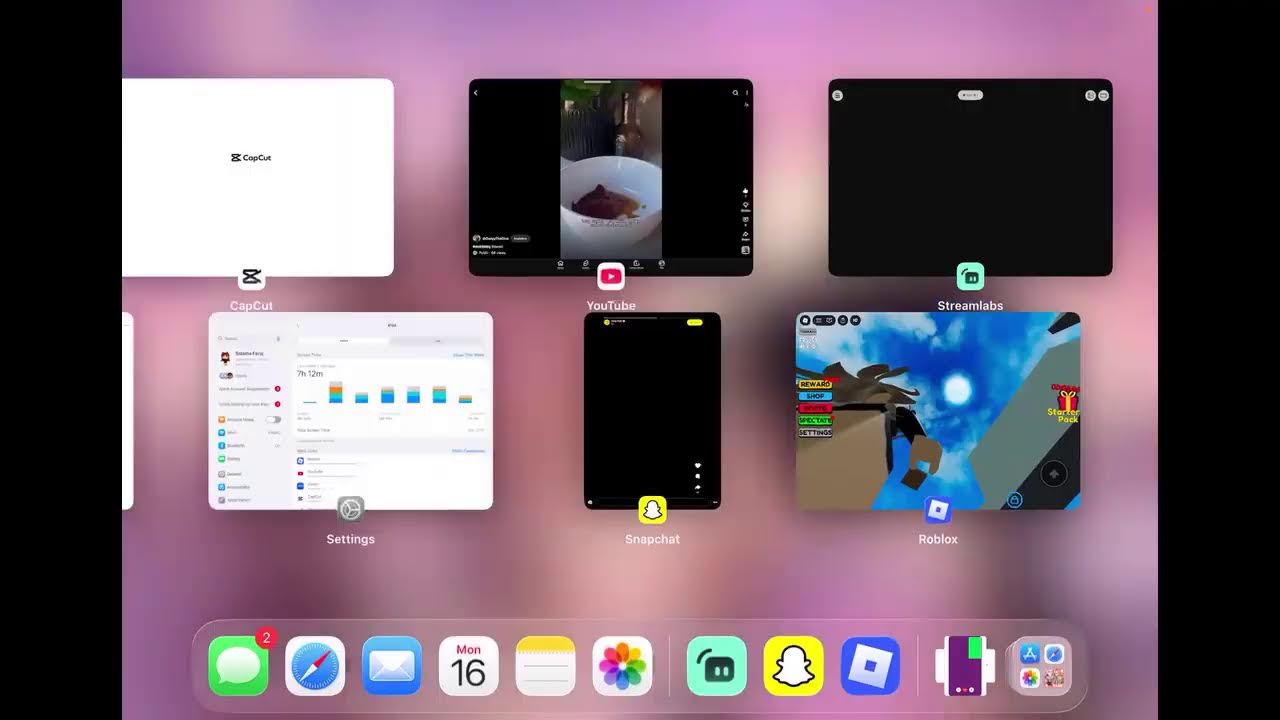Viewport: 1280px width, 720px height.
Task: Open the App Library folder in the dock
Action: point(1041,666)
